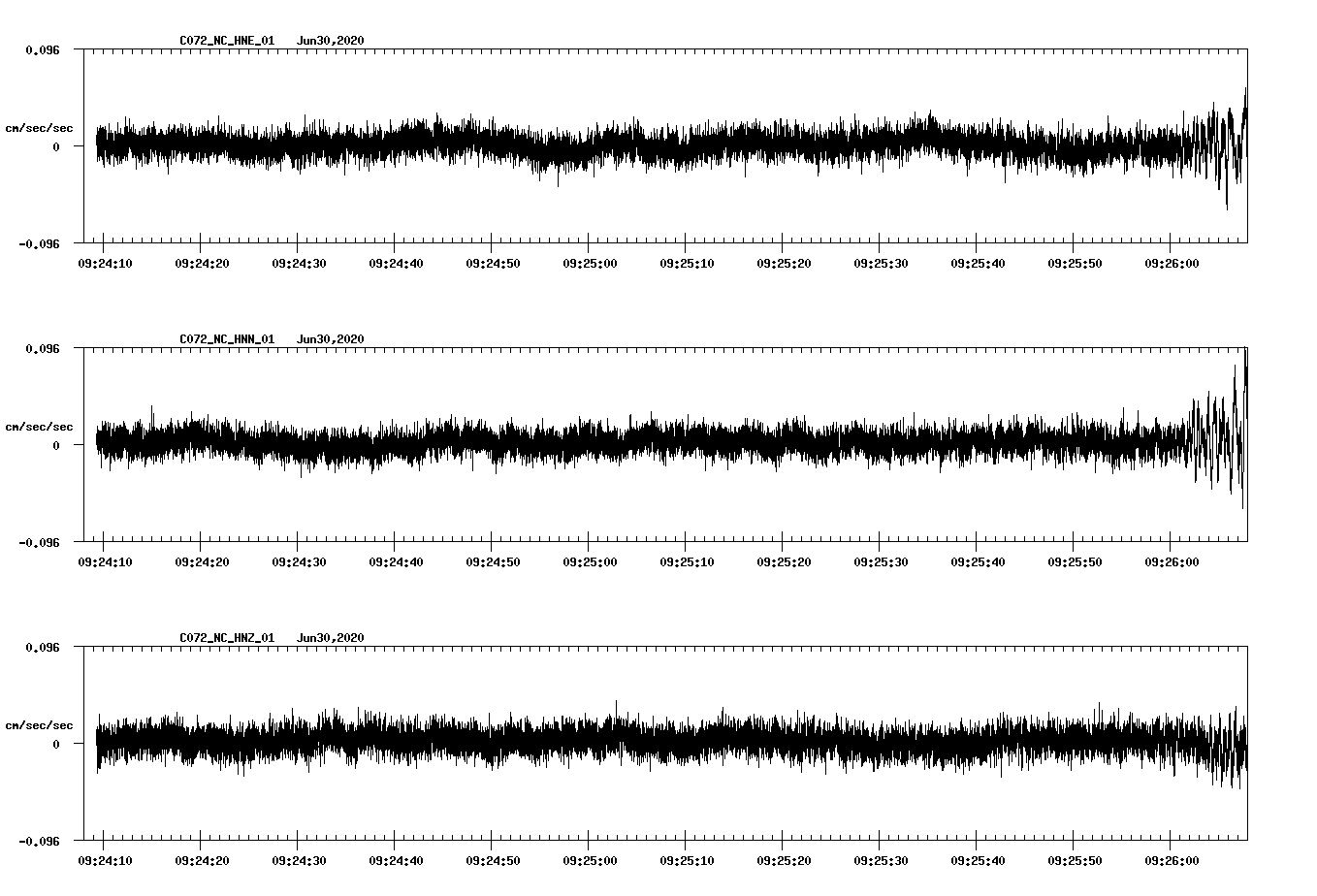Click the zero axis label on HNN plot

point(56,445)
